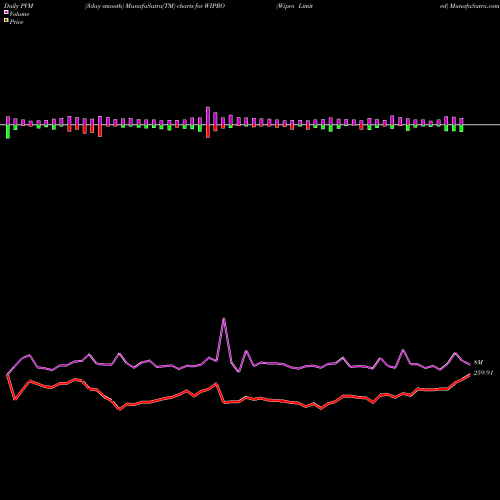
Task: Click the Price legend color swatch
Action: 6,21
